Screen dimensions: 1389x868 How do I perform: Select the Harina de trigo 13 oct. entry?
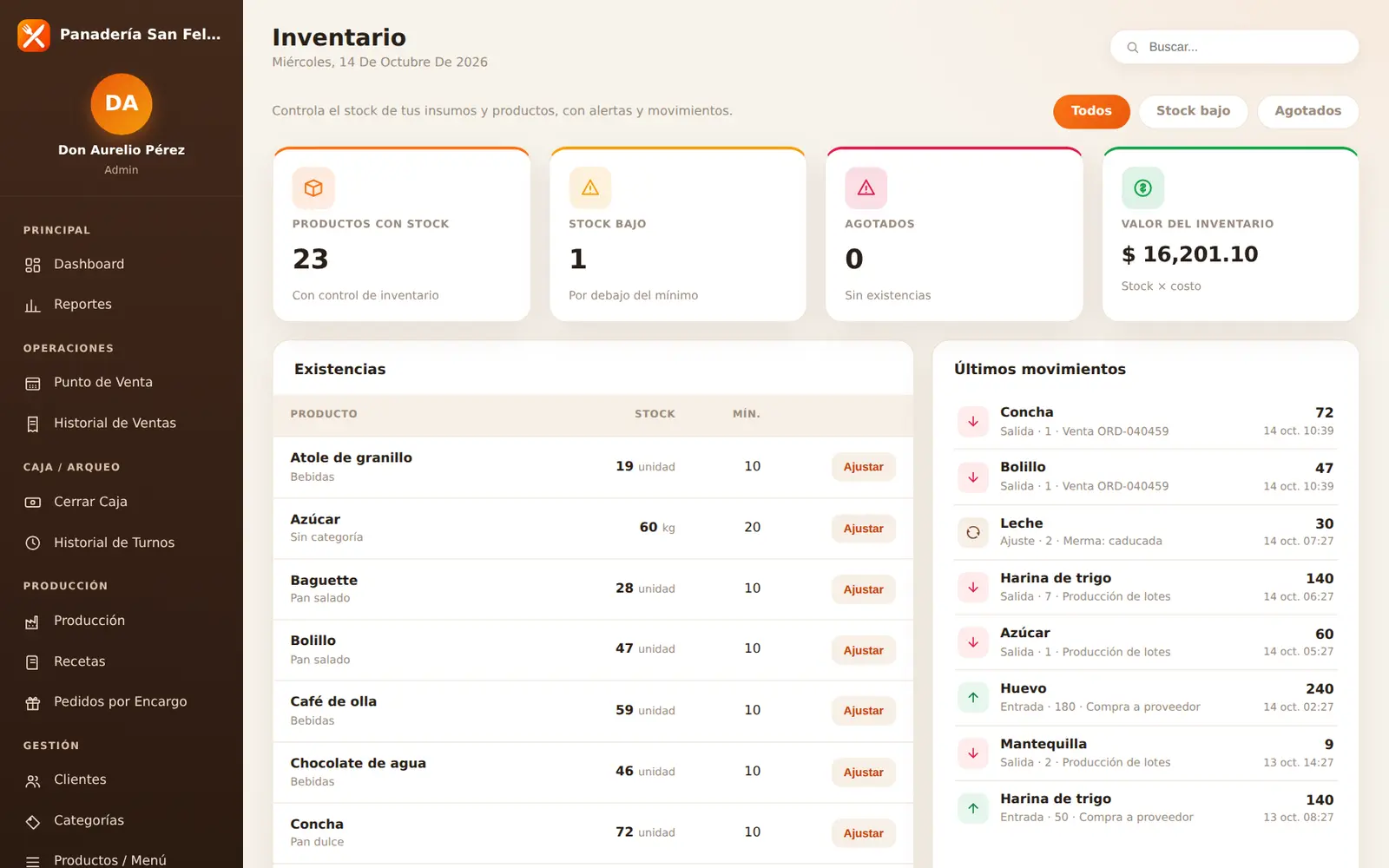tap(1145, 807)
